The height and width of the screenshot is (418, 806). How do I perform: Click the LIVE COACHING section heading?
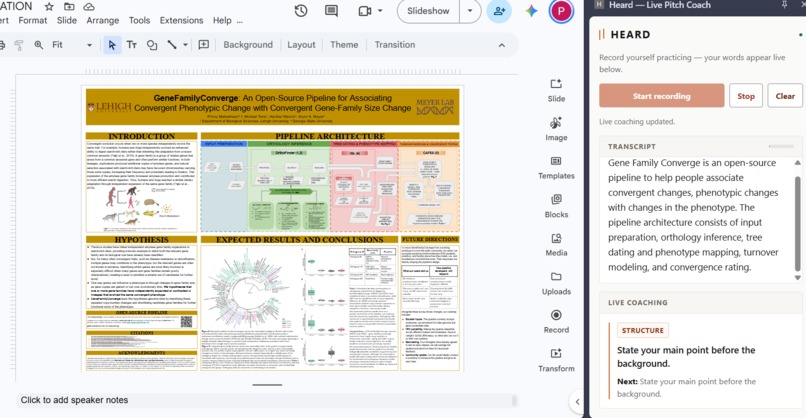click(637, 302)
